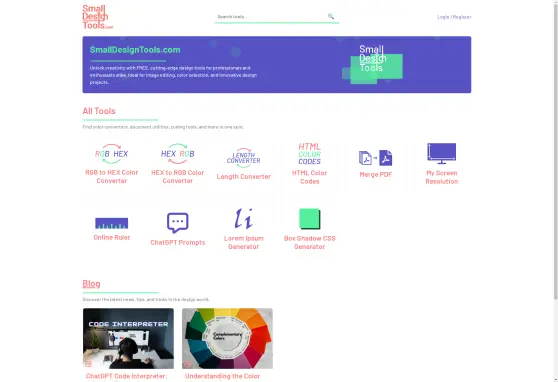
Task: Open the HEX to RGB converter icon
Action: pos(178,154)
